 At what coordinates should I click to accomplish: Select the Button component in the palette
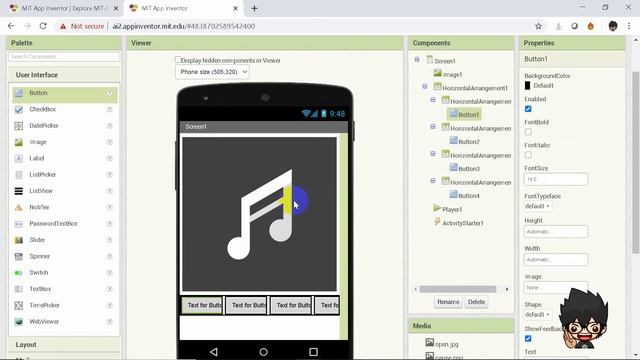[64, 93]
